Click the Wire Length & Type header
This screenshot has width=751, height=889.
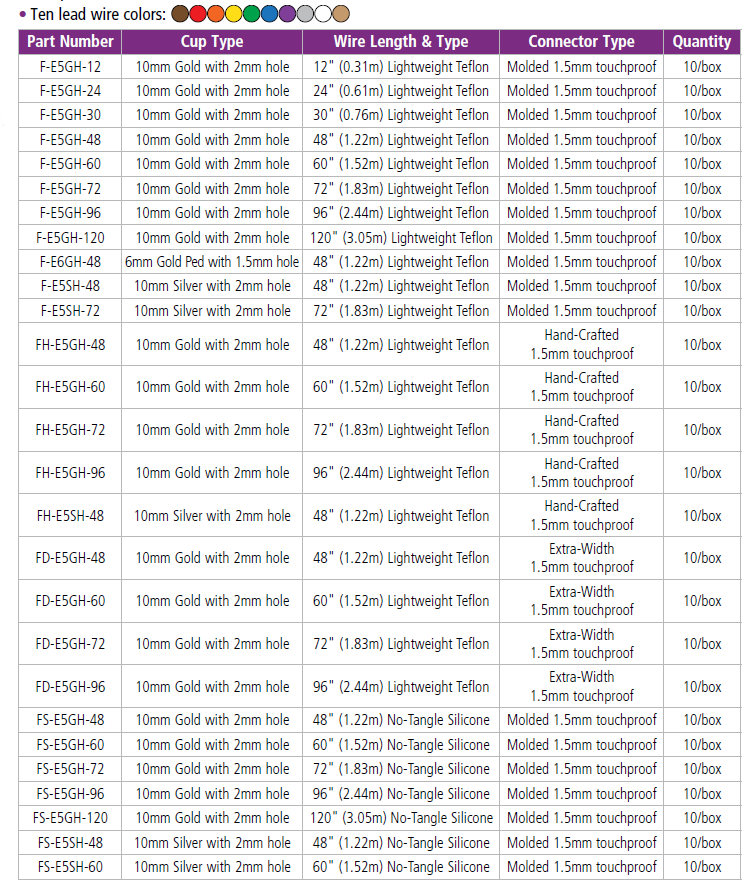click(400, 42)
